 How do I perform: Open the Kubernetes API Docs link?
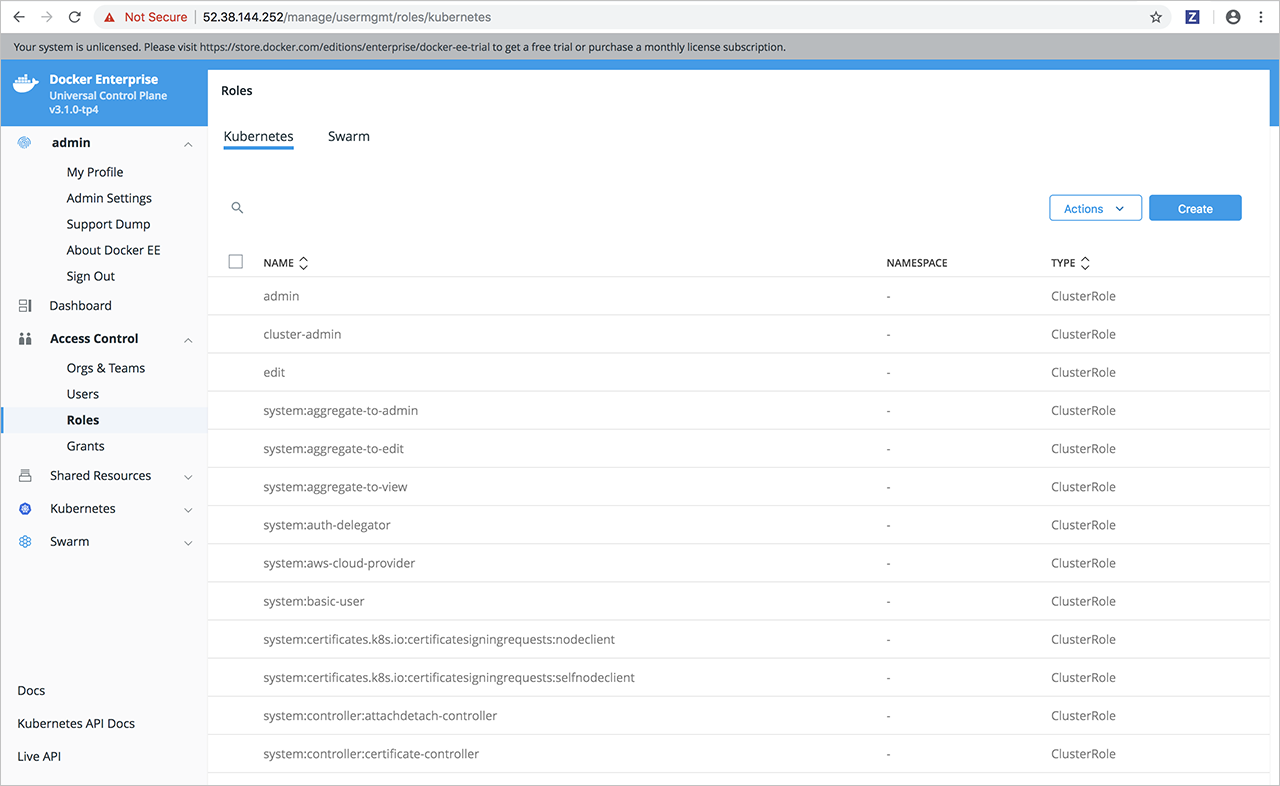click(76, 723)
